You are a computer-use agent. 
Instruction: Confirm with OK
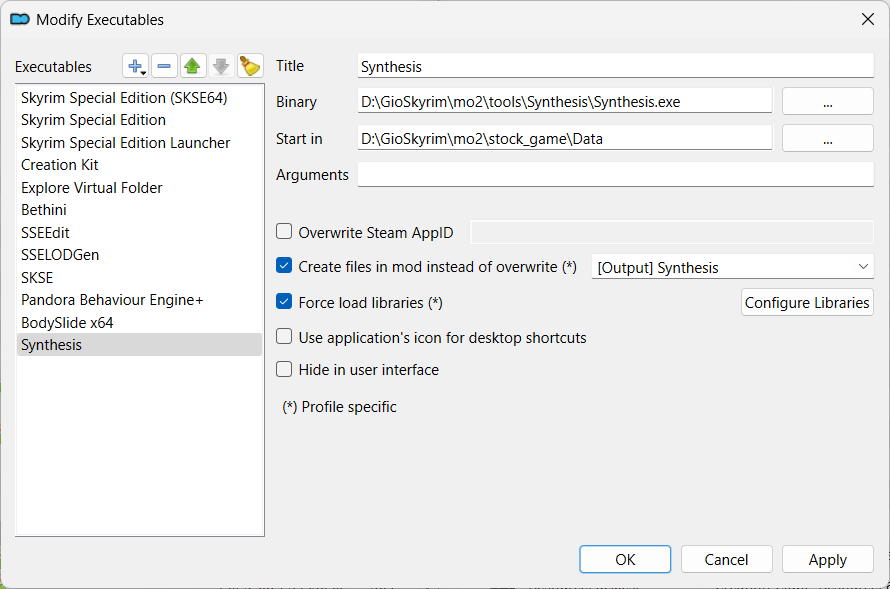pyautogui.click(x=624, y=559)
